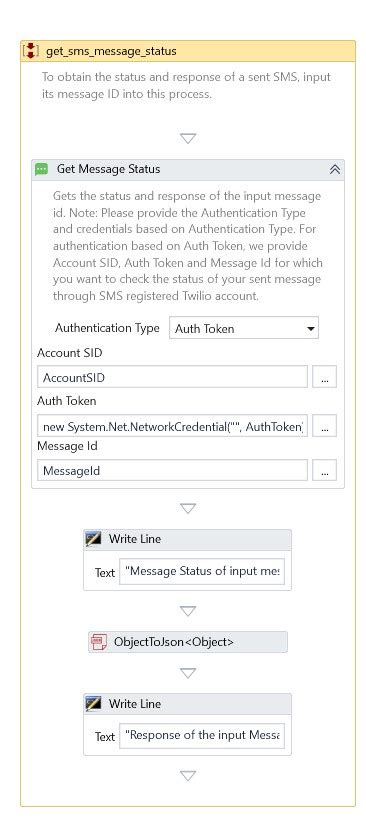The width and height of the screenshot is (366, 837).
Task: Click the green Get Message Status chat icon
Action: coord(42,169)
